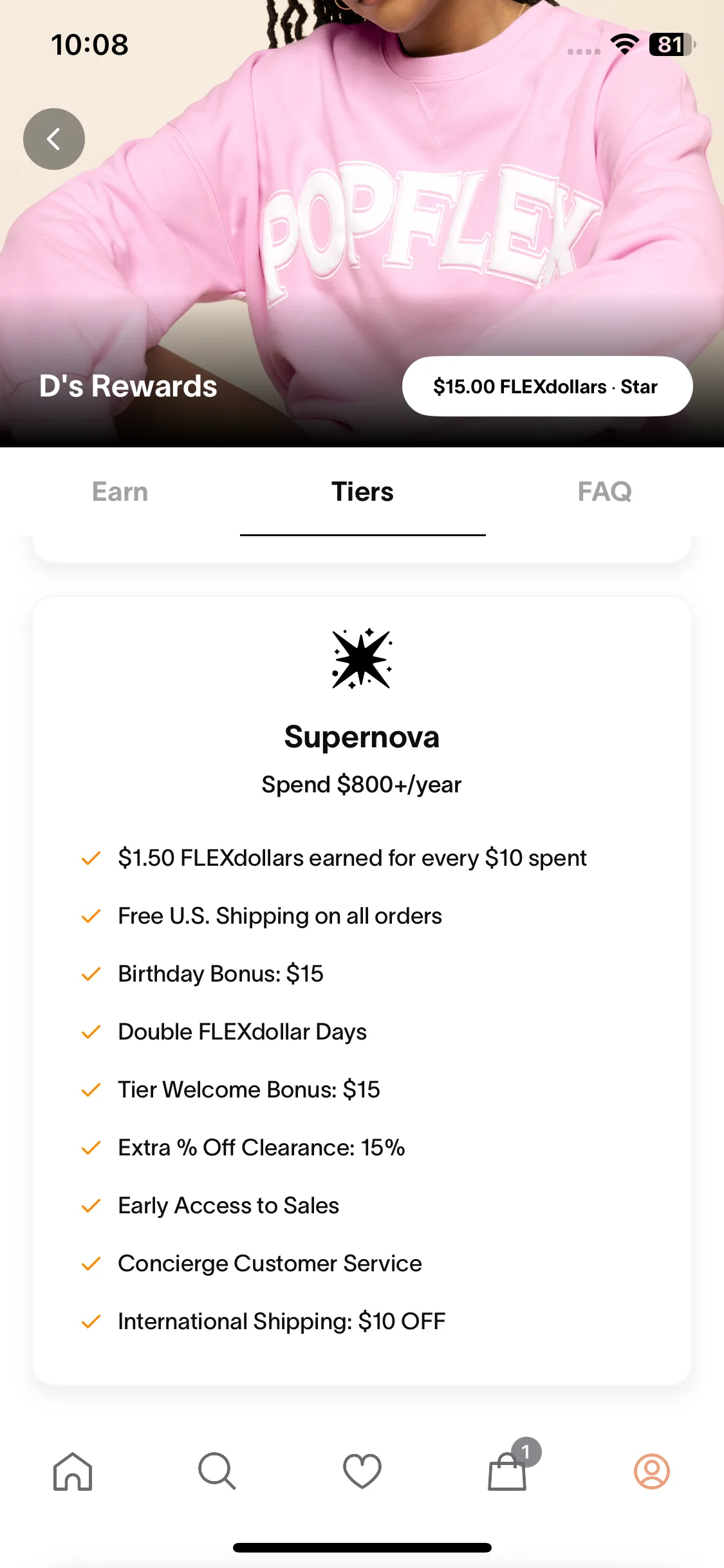Select the Tiers tab

pyautogui.click(x=362, y=492)
